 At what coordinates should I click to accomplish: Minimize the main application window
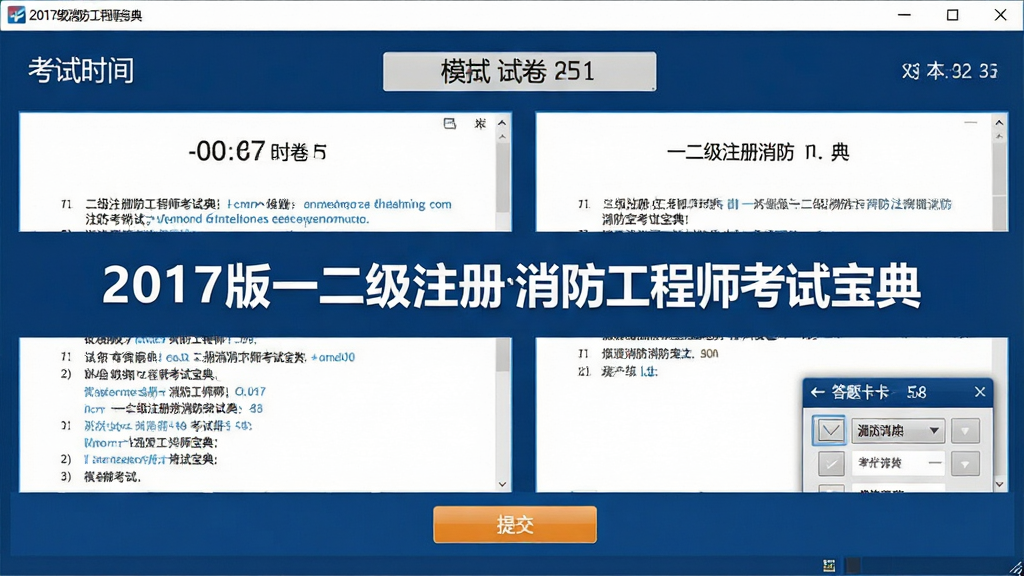pyautogui.click(x=904, y=14)
